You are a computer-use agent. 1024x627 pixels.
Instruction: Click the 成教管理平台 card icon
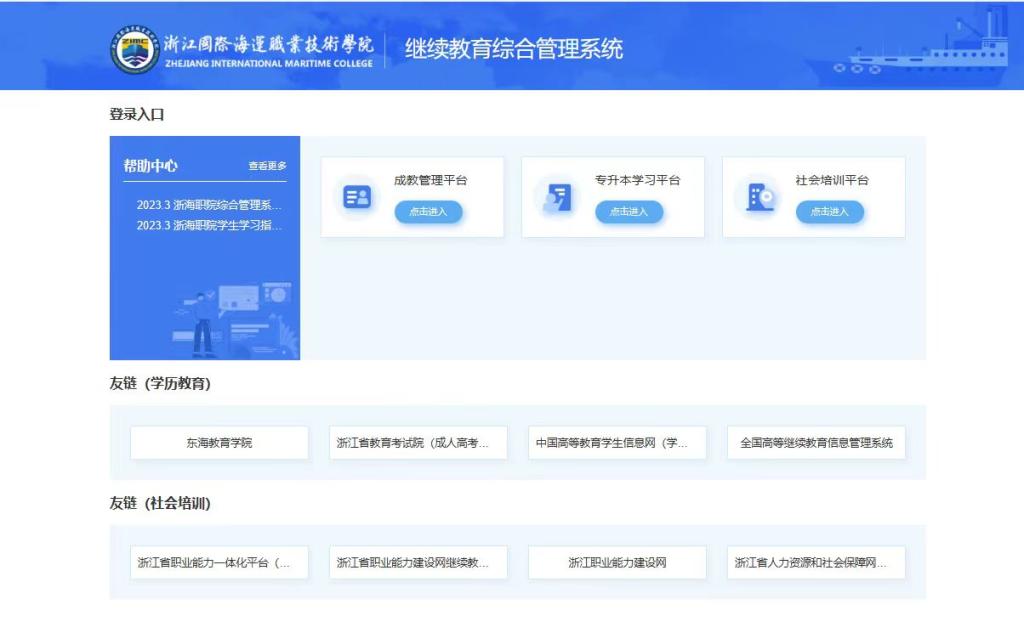[x=357, y=197]
